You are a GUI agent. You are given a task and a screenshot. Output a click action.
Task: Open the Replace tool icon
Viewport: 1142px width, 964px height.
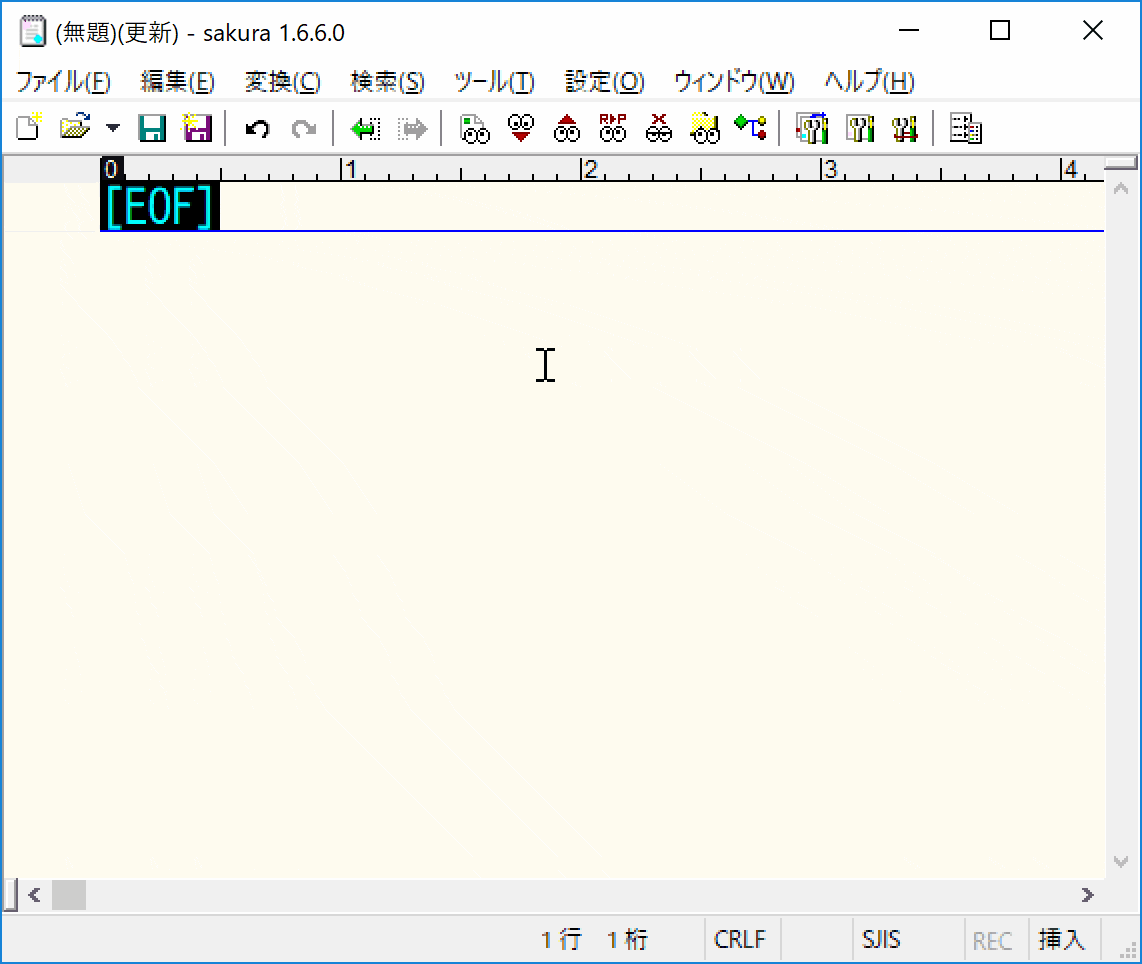click(x=612, y=127)
